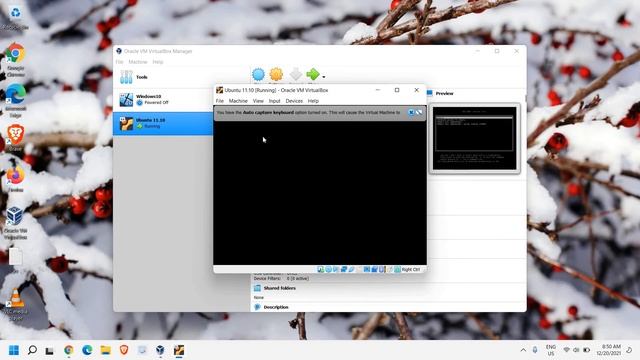
Task: Click the New machine blue toolbar icon
Action: [258, 74]
